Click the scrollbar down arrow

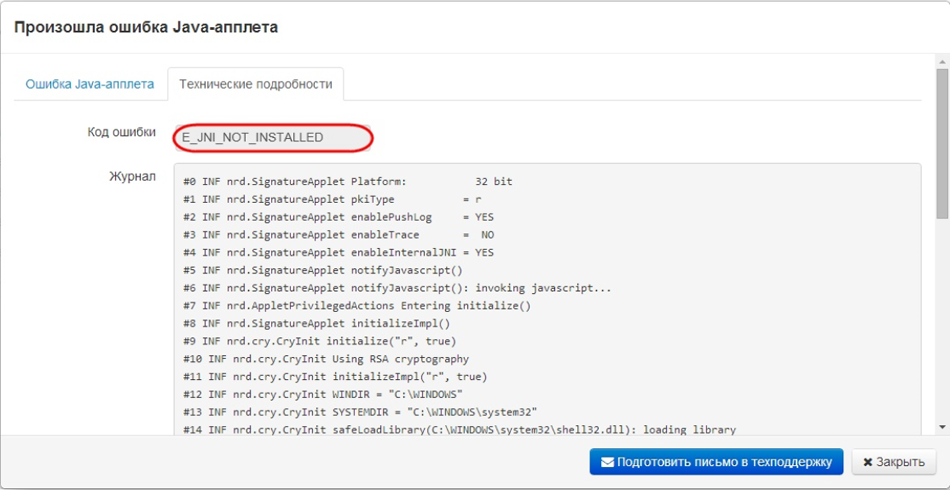click(x=942, y=427)
